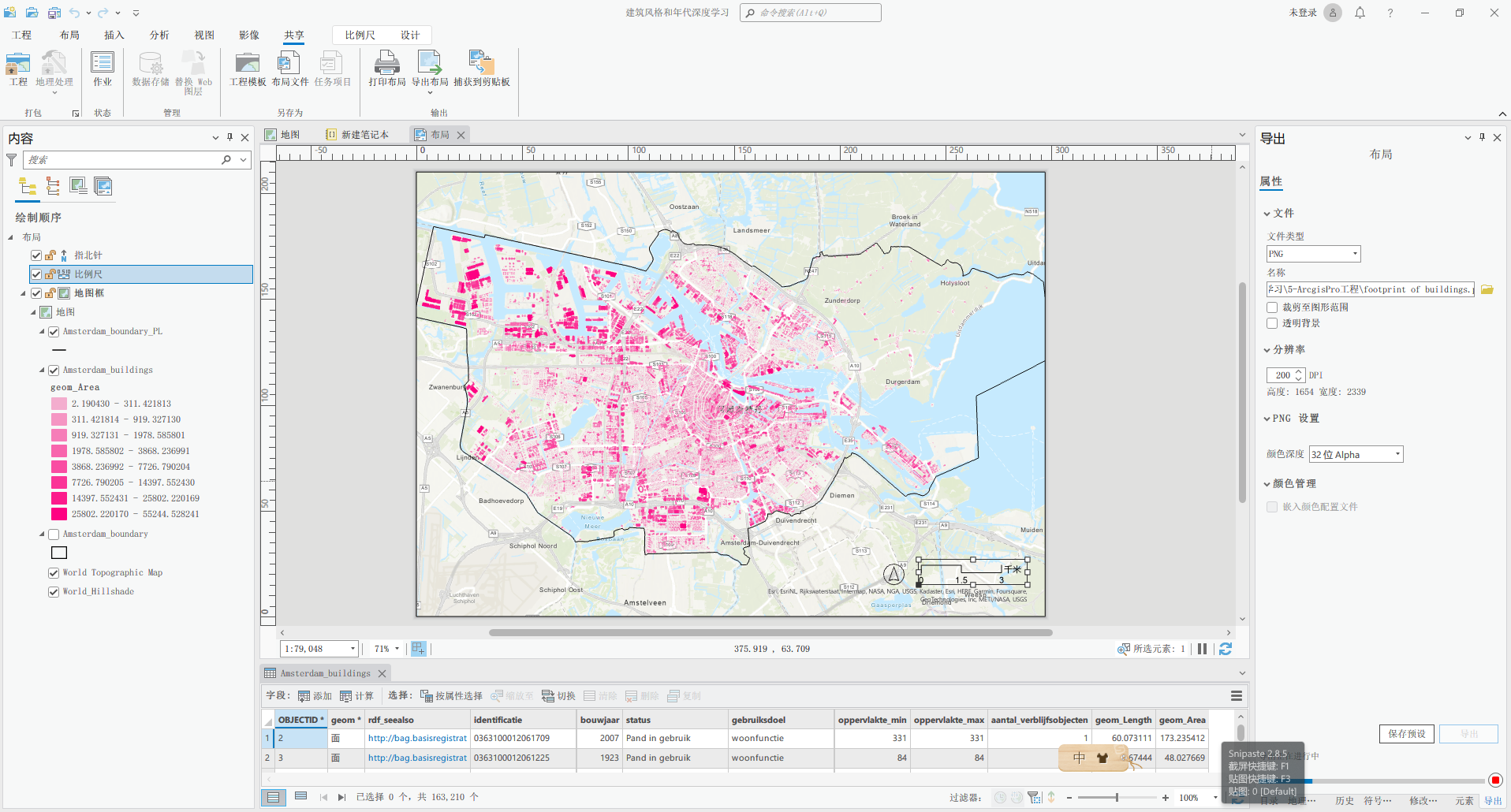Open the attribute table menu icon
This screenshot has width=1511, height=812.
click(x=1236, y=695)
